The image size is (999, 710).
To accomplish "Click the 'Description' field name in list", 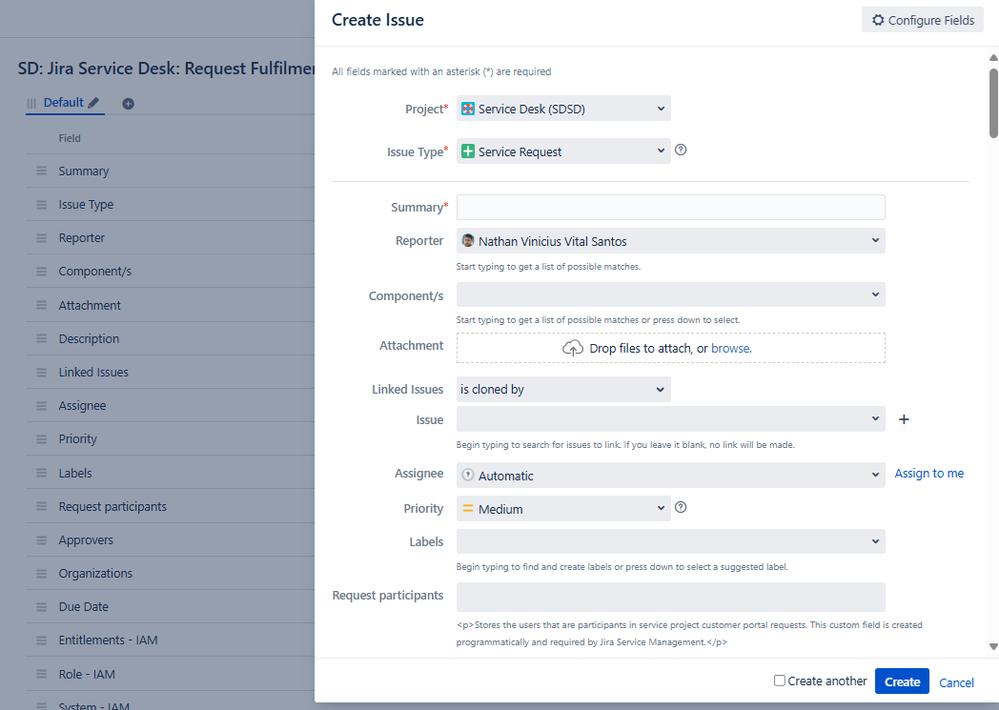I will tap(89, 338).
